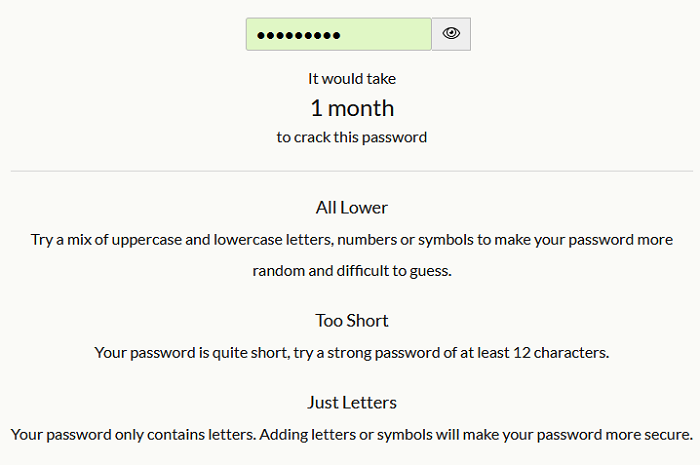Click the "12 characters" recommendation text
Screen dimensions: 700x465
[x=560, y=352]
